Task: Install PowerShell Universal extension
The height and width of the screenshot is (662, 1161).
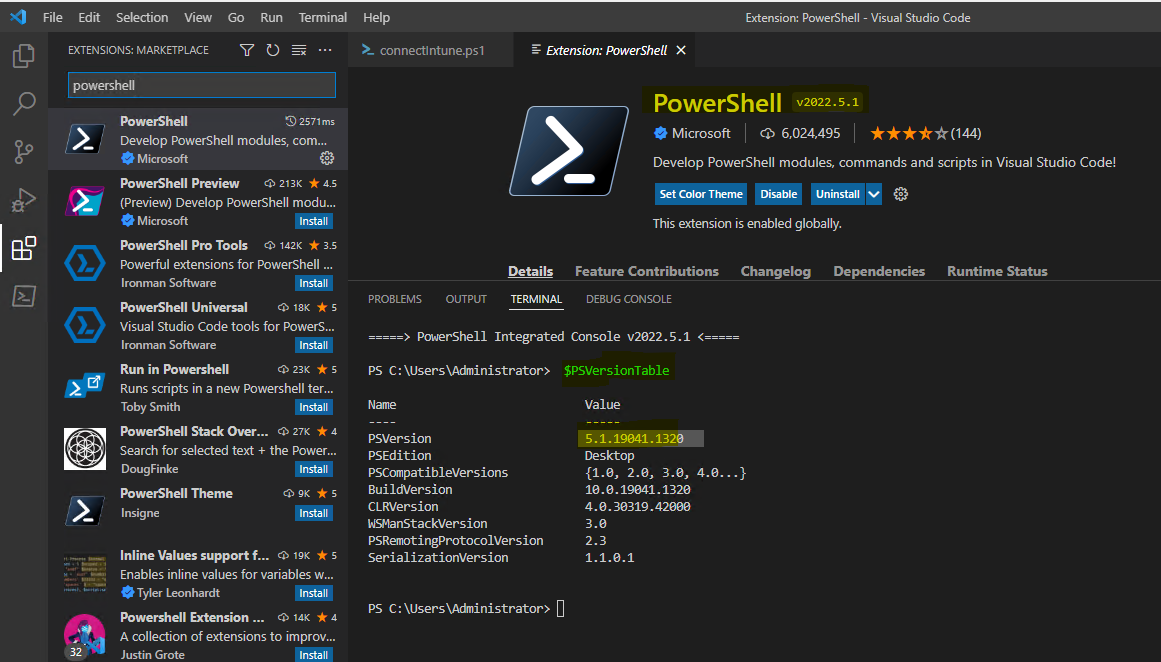Action: 314,345
